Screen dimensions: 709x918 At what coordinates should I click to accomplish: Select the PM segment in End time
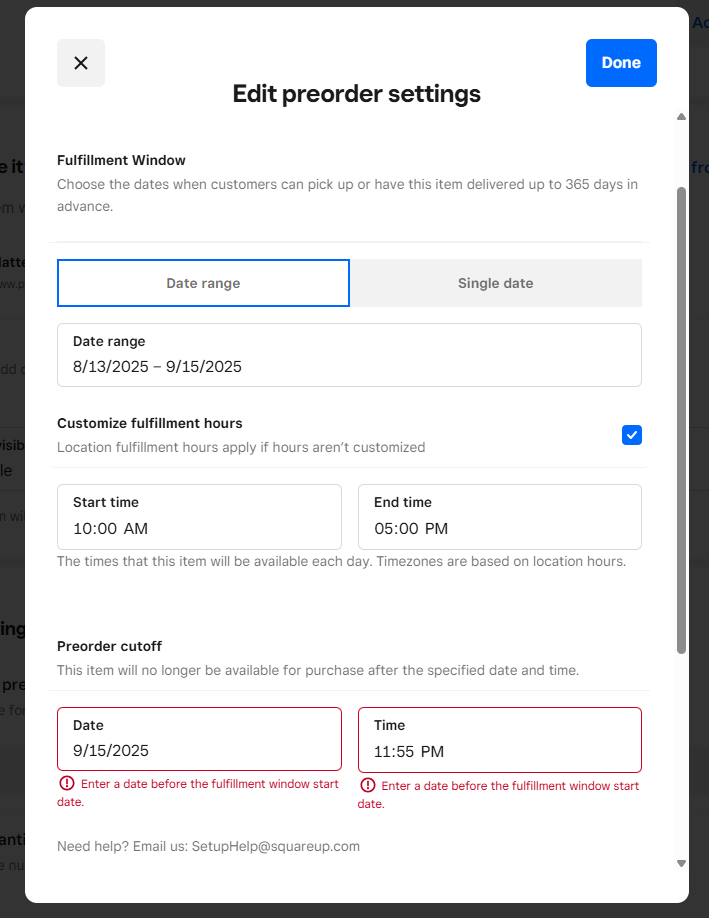[437, 528]
